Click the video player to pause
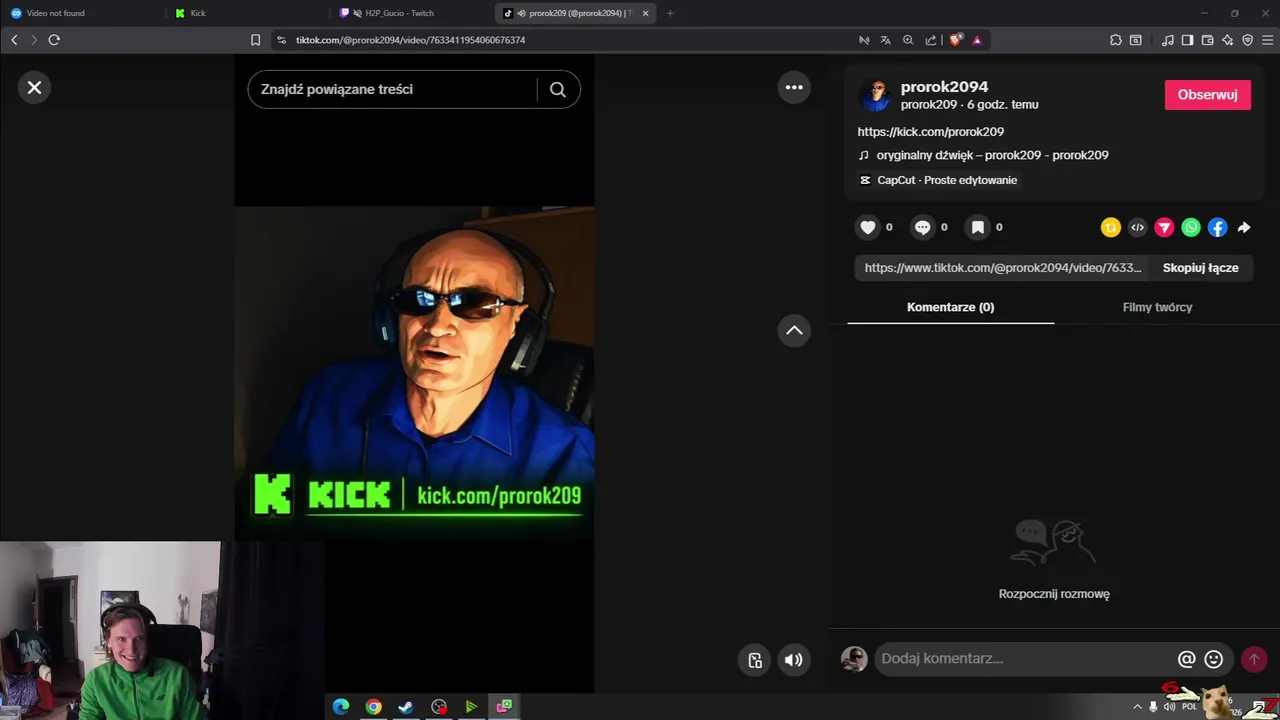 coord(414,374)
